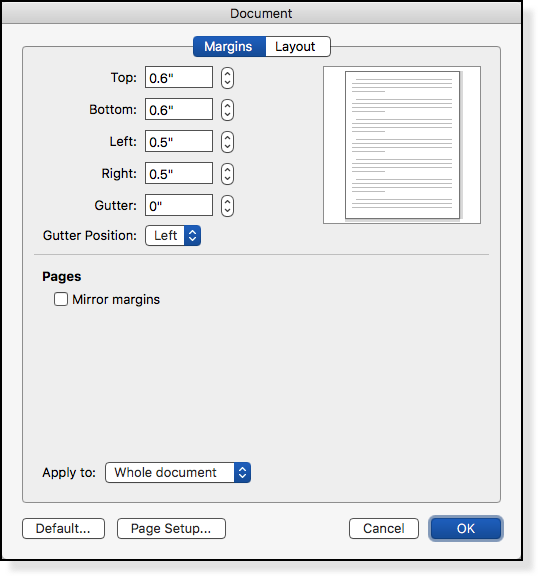This screenshot has height=576, width=538.
Task: Open the Gutter Position dropdown
Action: 173,235
